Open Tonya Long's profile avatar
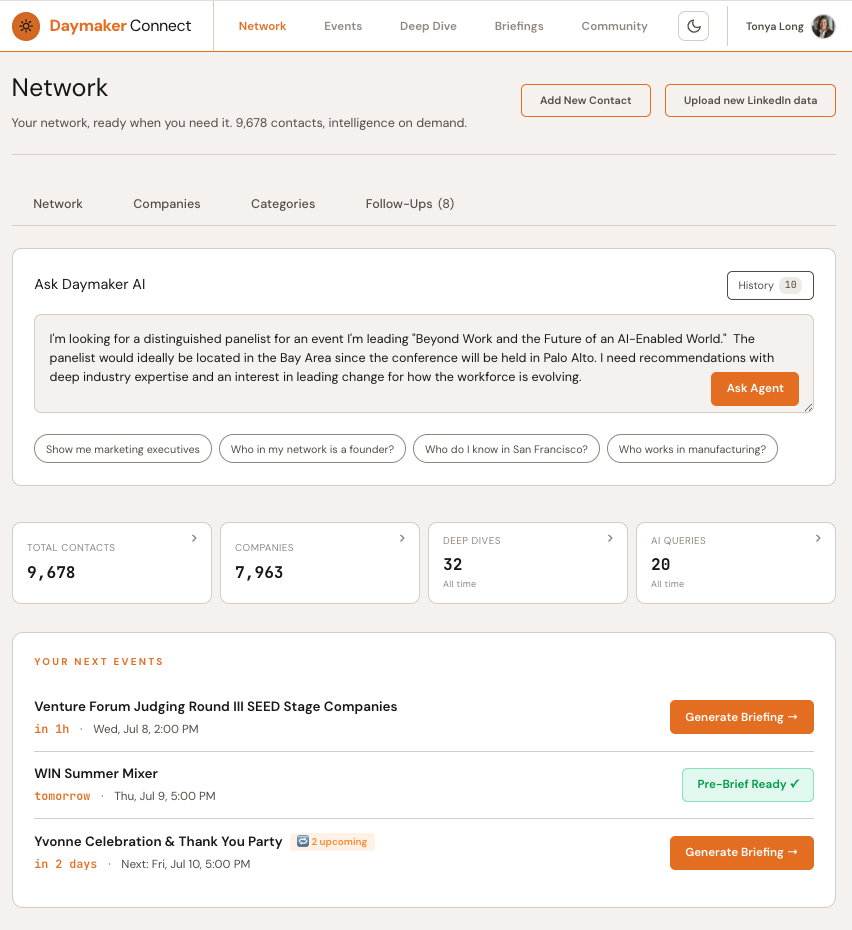The width and height of the screenshot is (852, 930). point(824,26)
